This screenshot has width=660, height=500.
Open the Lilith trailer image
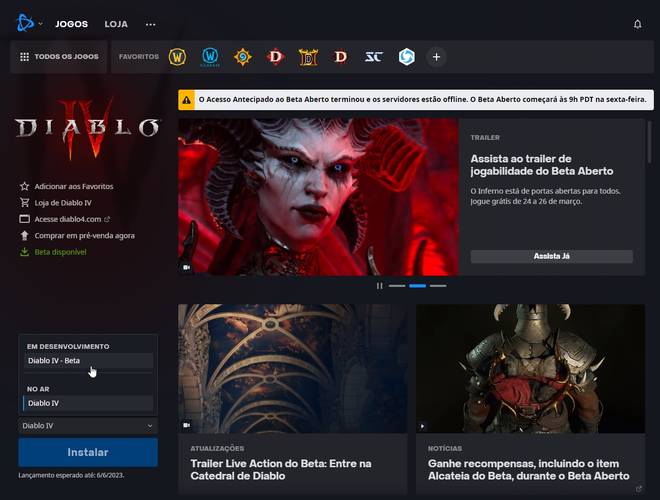[318, 197]
